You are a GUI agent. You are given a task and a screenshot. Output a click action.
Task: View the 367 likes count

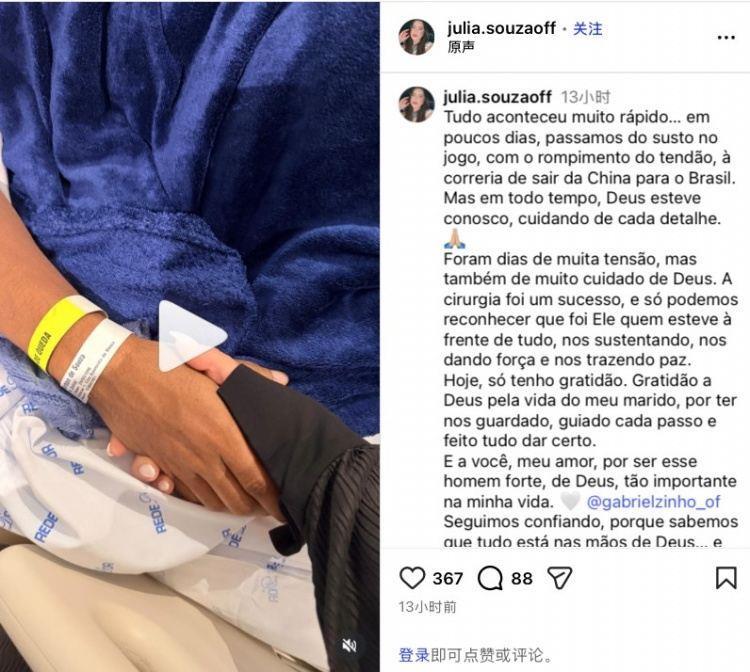[x=448, y=578]
